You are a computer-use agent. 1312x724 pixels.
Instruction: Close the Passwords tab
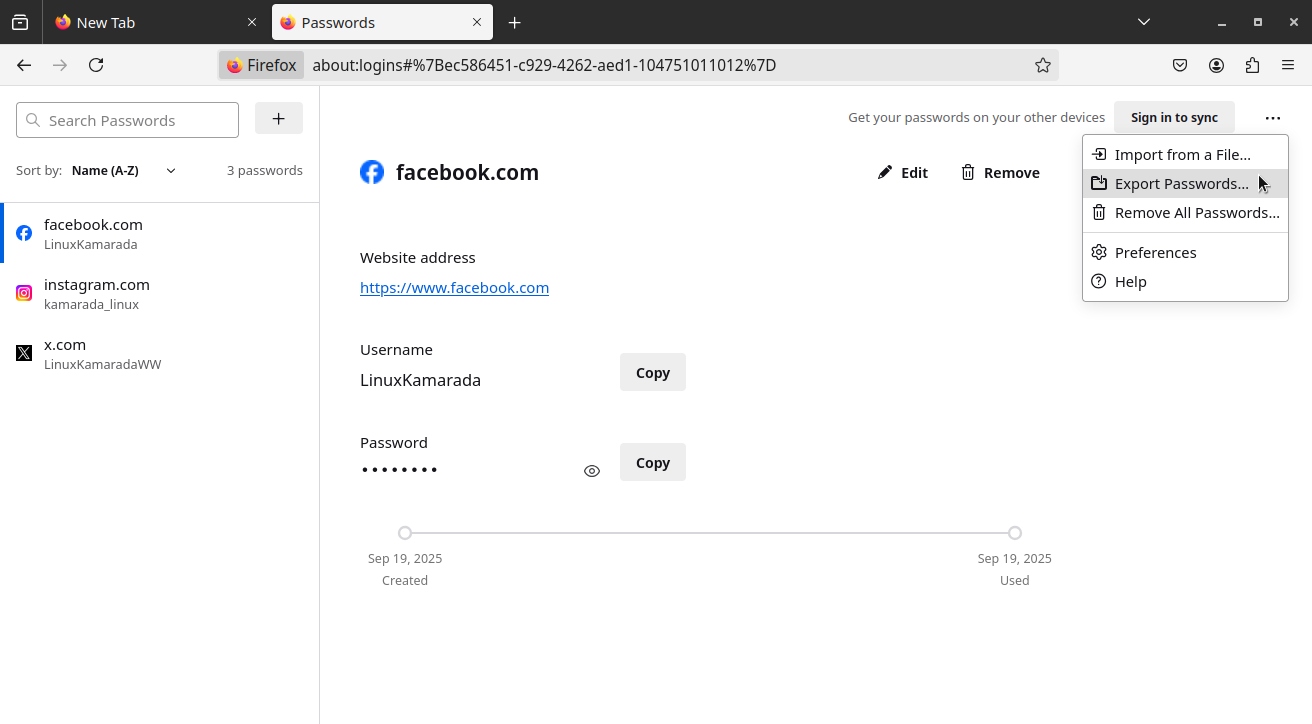(477, 22)
